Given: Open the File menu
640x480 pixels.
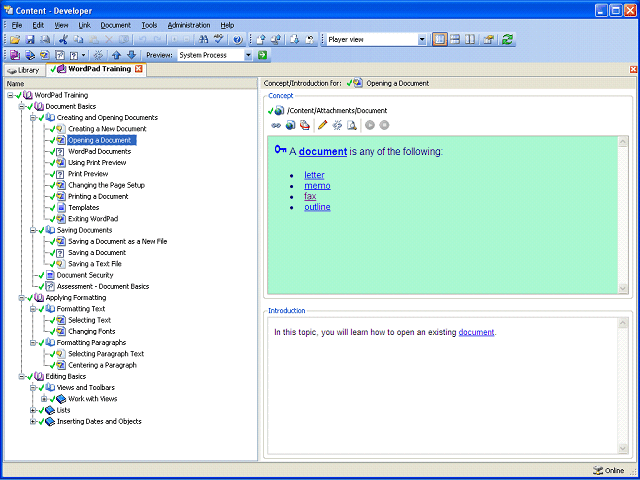Looking at the screenshot, I should point(17,25).
